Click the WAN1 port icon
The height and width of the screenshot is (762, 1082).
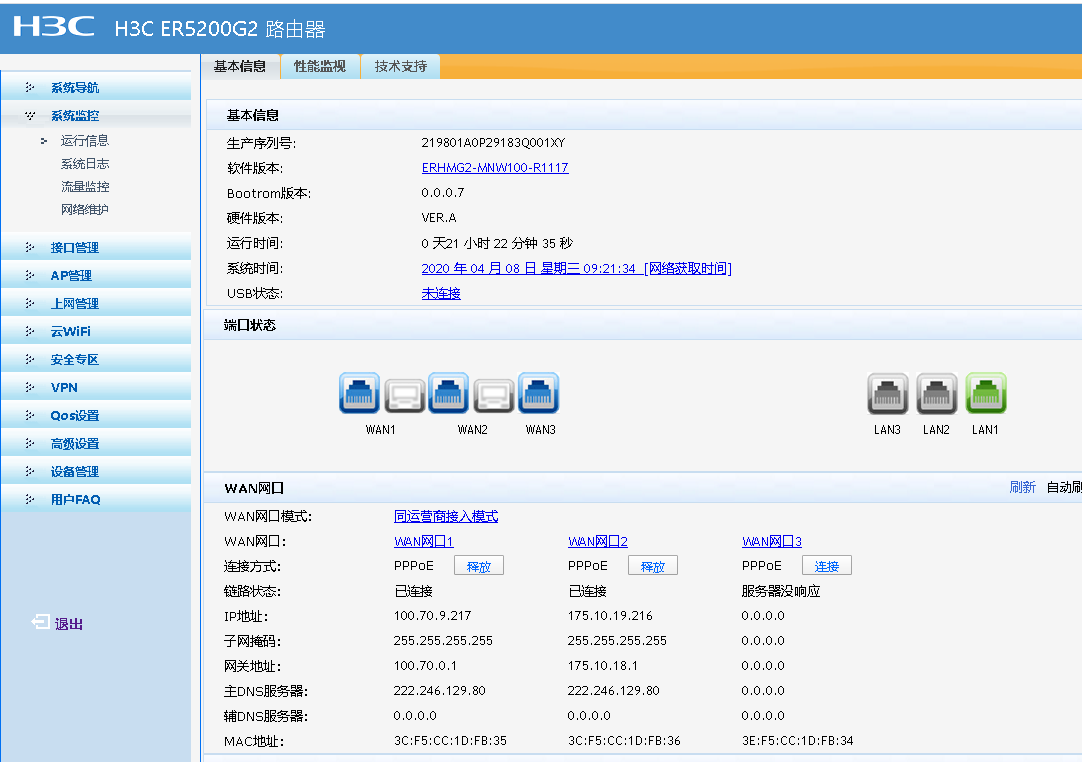360,394
